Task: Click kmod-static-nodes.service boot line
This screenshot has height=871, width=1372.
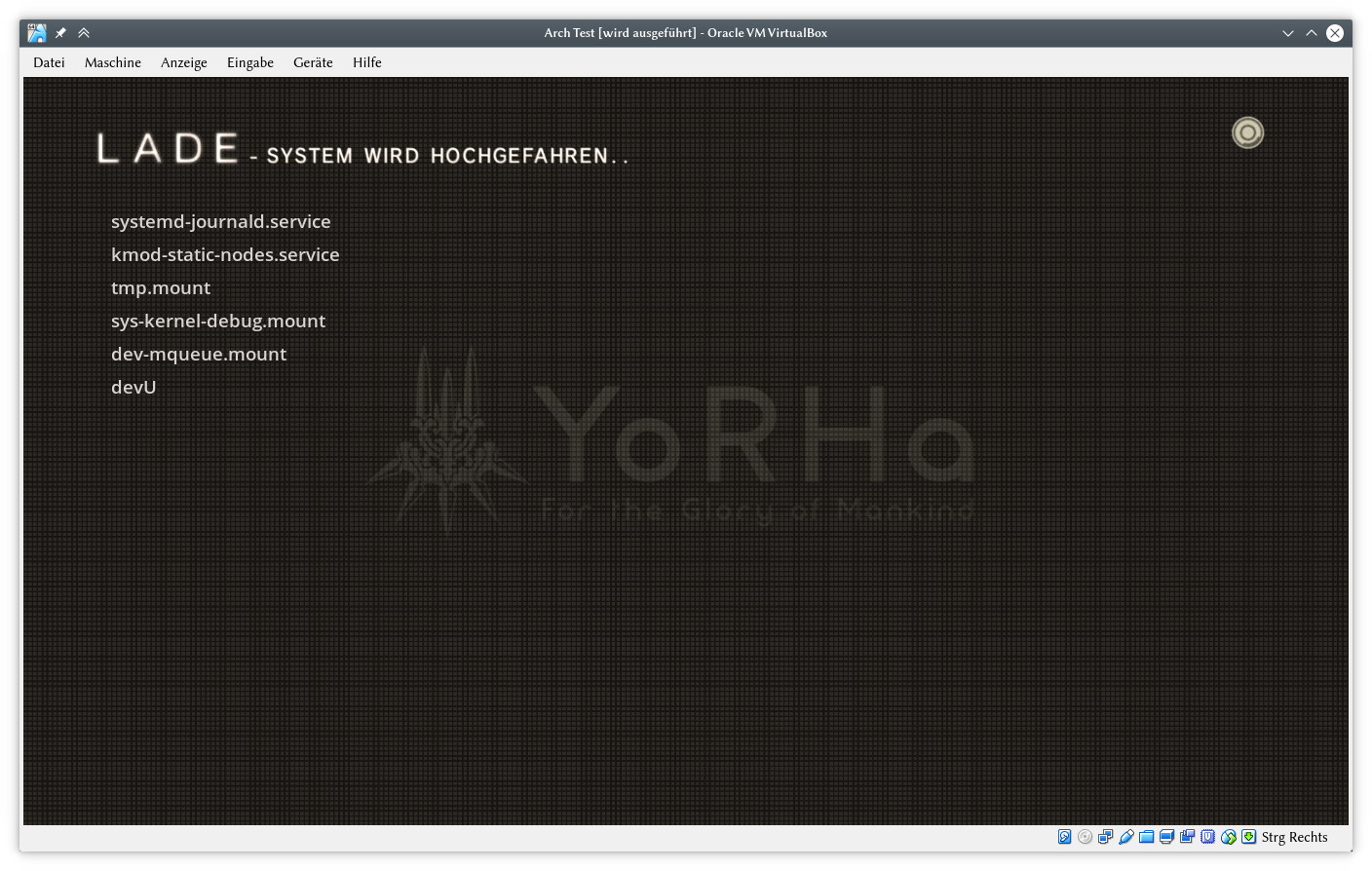Action: coord(225,254)
